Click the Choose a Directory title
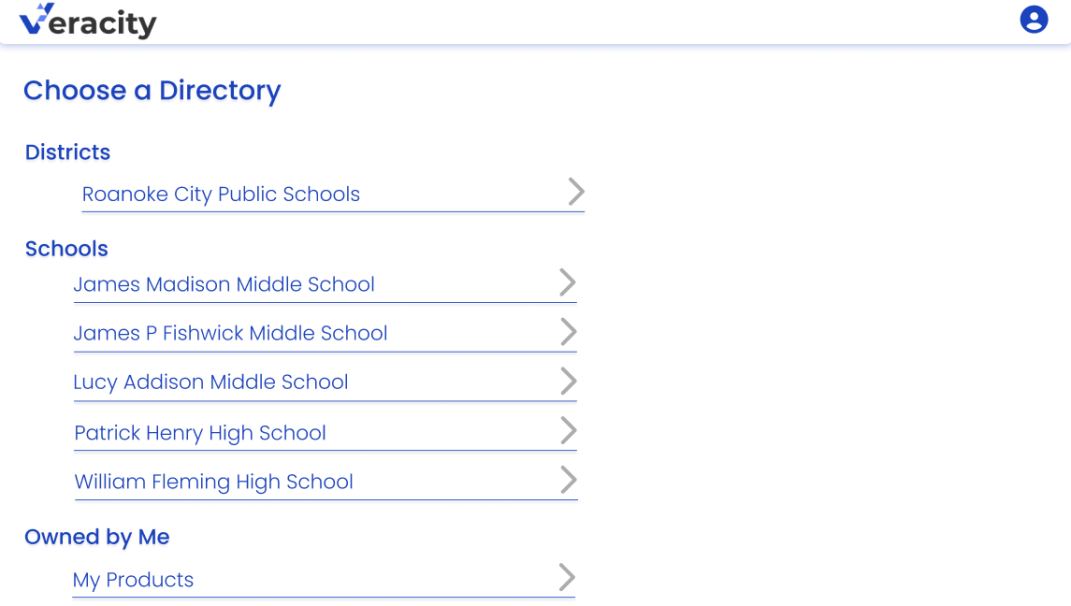This screenshot has width=1071, height=606. [x=152, y=90]
